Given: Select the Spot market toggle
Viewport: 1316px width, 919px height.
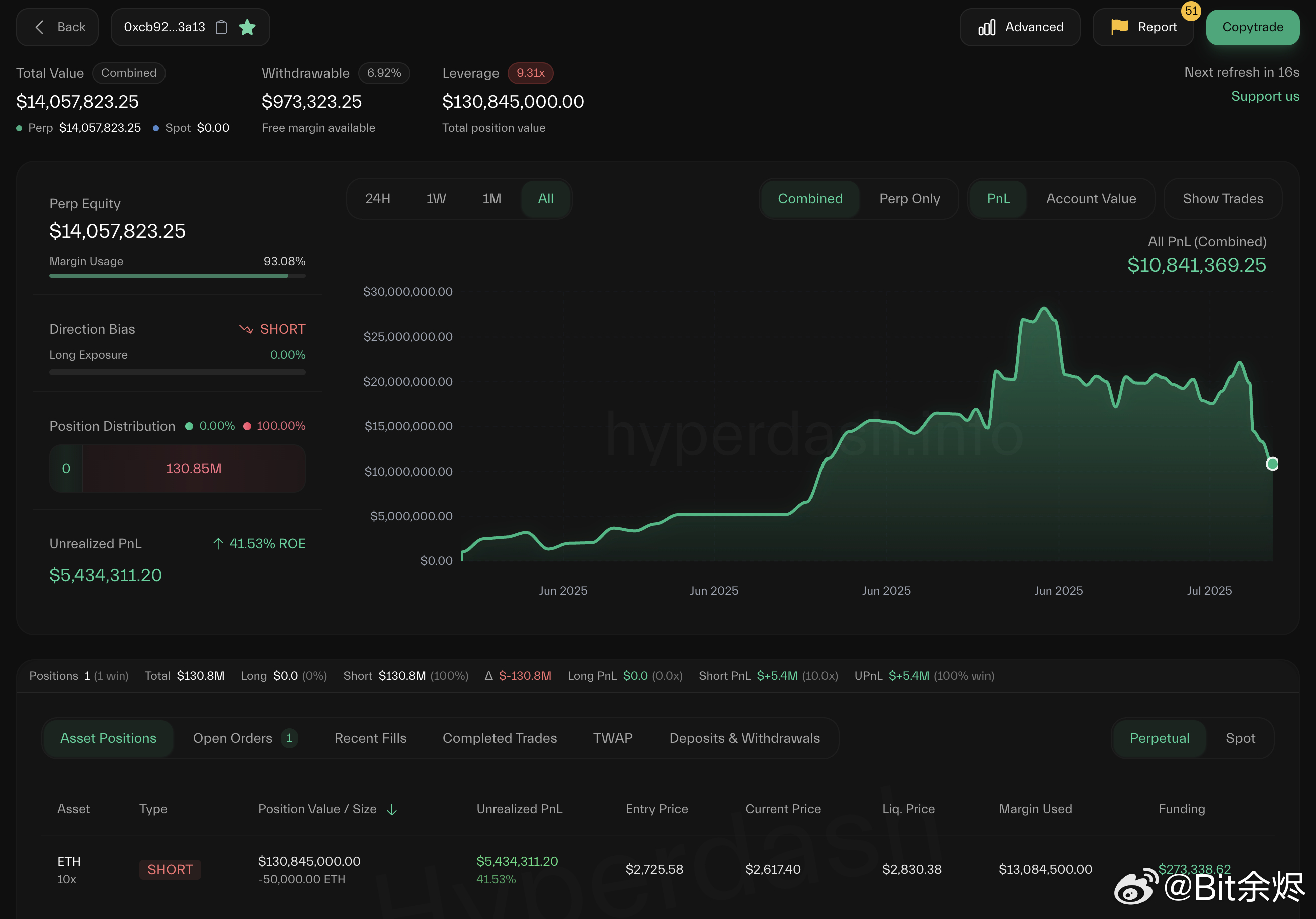Looking at the screenshot, I should point(1240,738).
